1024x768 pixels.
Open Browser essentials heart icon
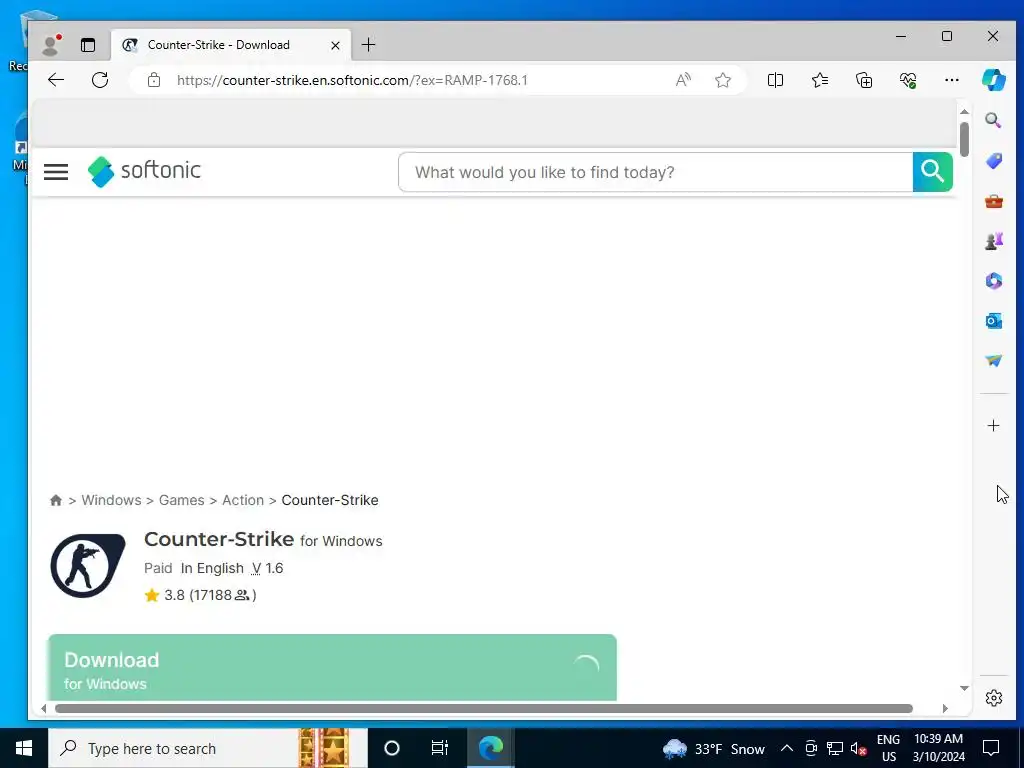coord(908,80)
